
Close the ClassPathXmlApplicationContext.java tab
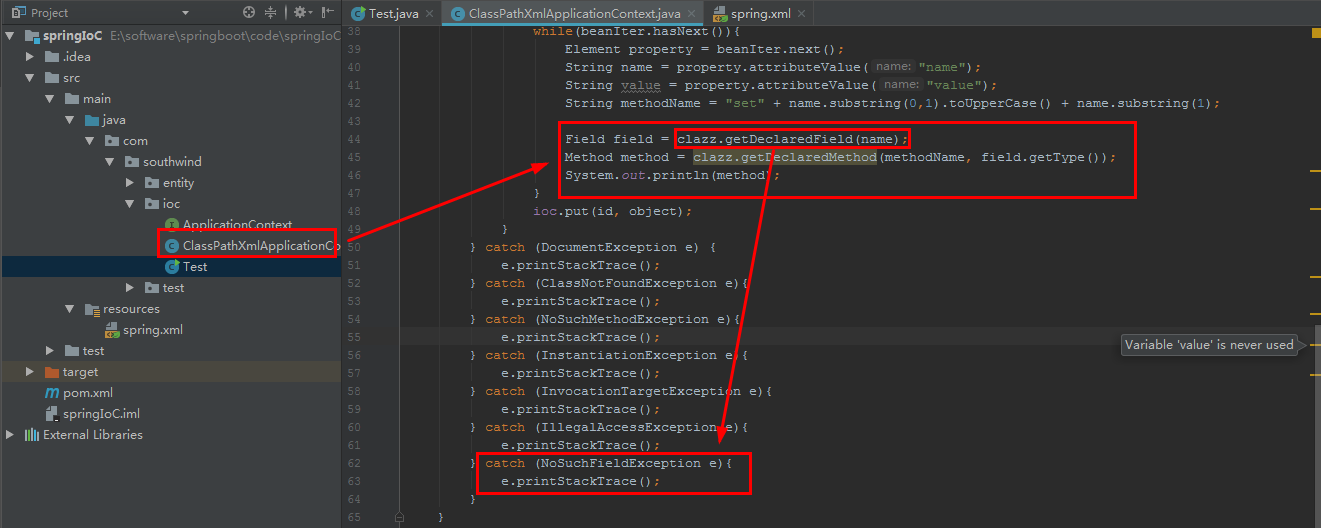click(692, 14)
